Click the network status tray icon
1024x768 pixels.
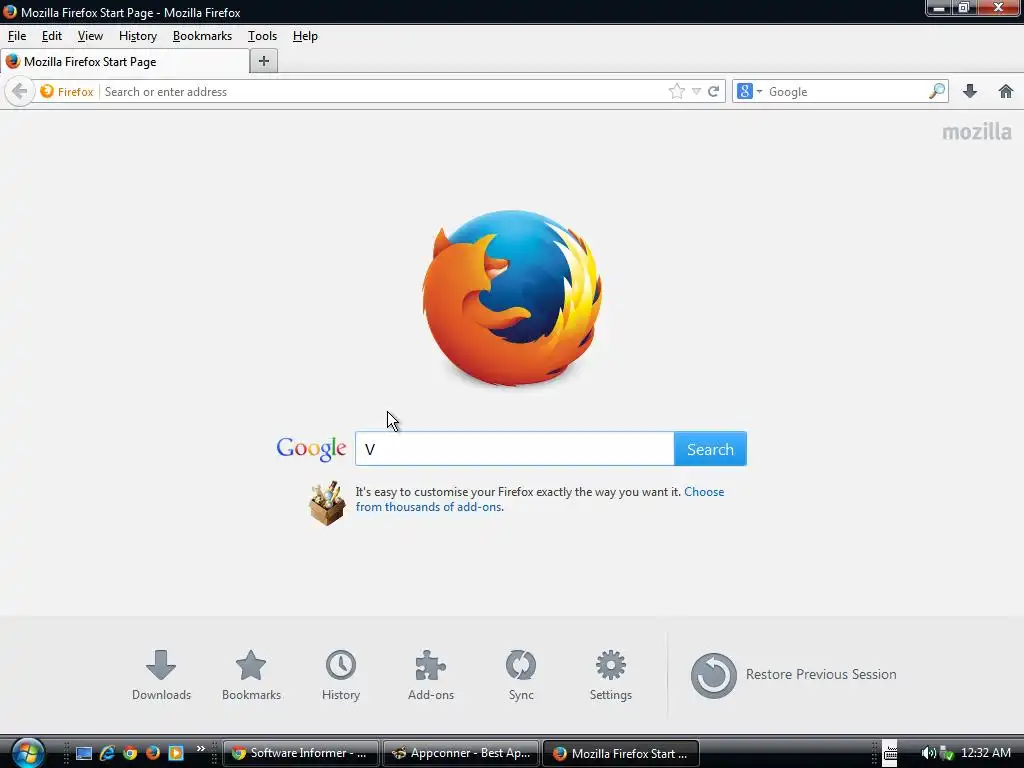[946, 753]
